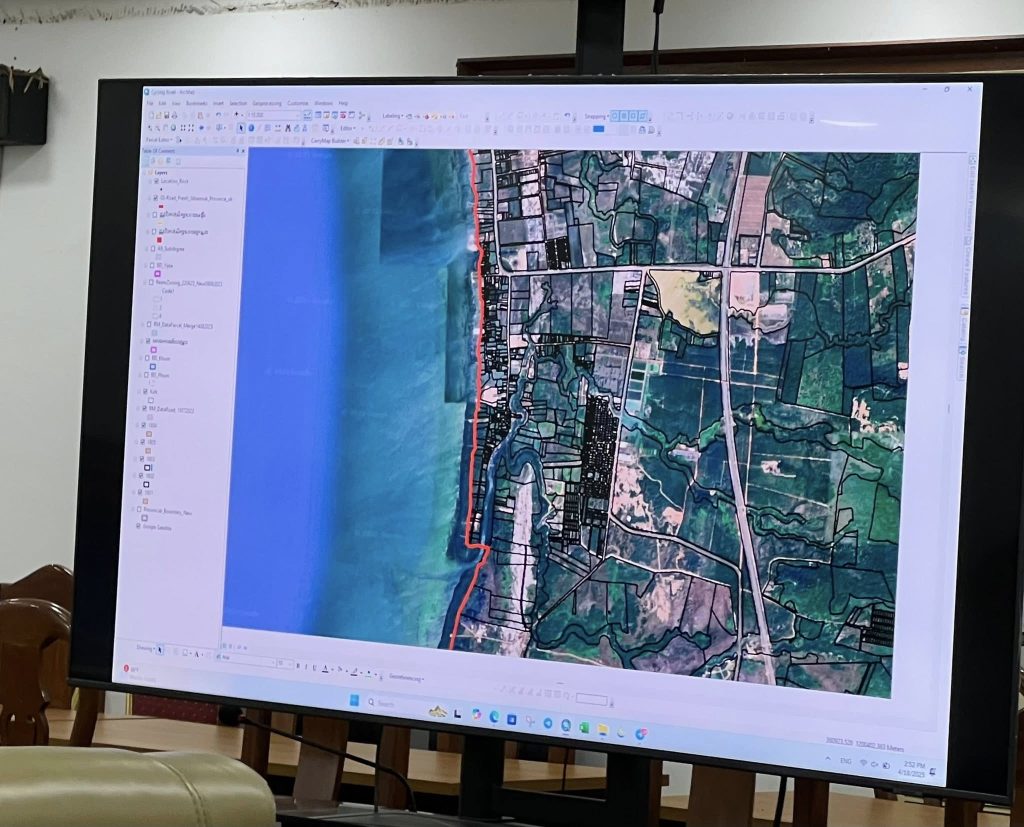Open the Customize menu

pos(298,103)
